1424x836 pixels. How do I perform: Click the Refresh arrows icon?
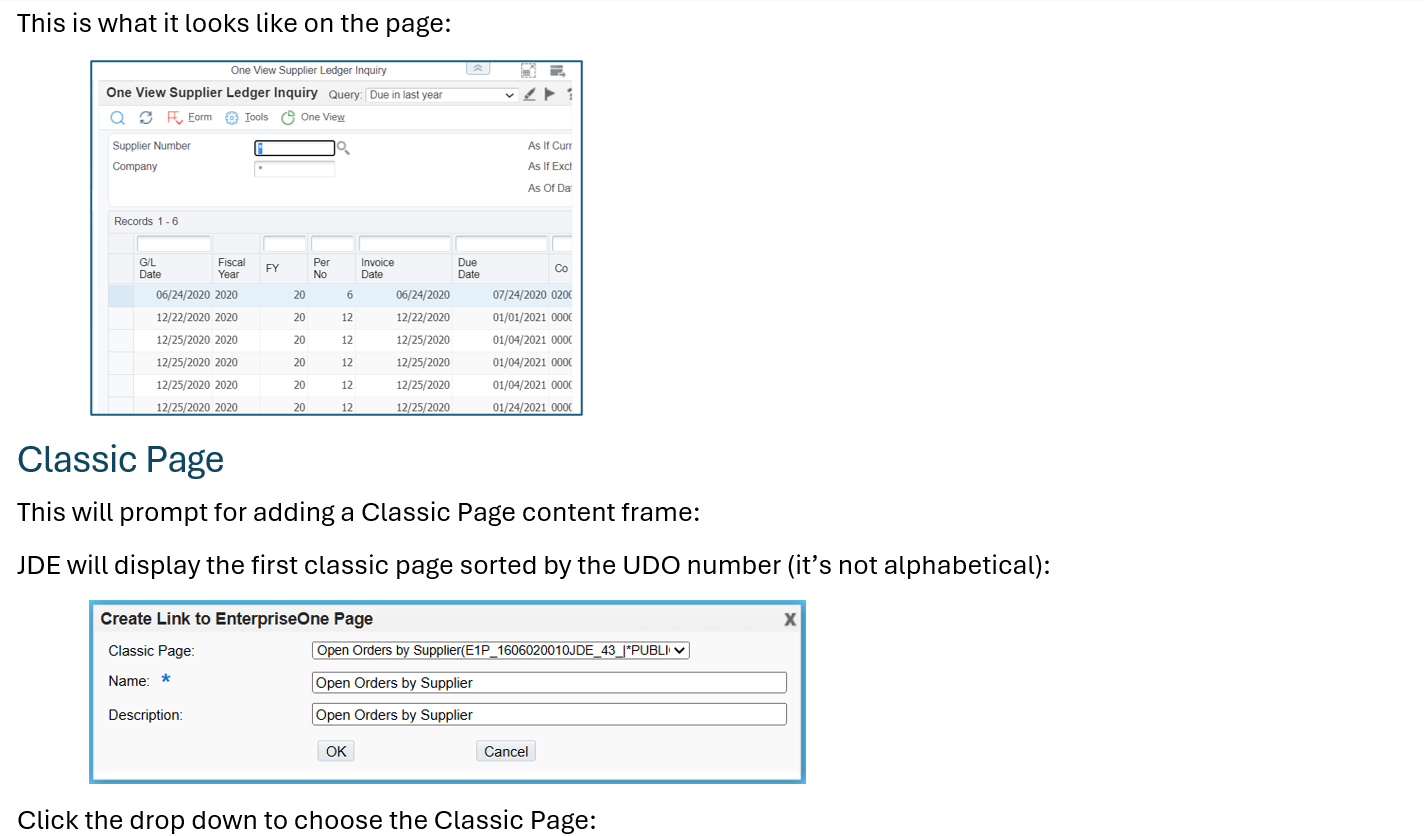pos(146,118)
